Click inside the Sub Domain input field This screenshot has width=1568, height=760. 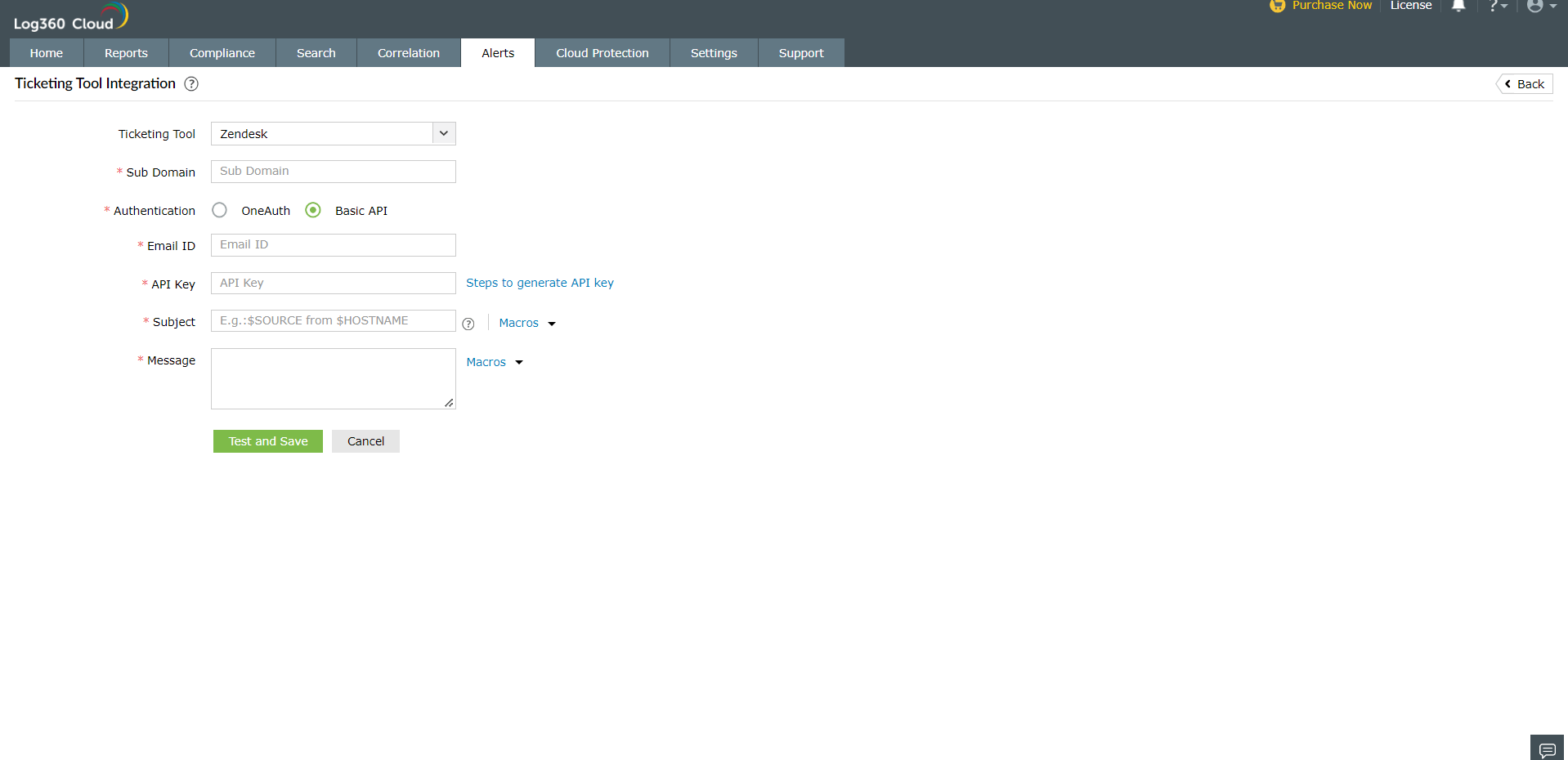tap(332, 171)
